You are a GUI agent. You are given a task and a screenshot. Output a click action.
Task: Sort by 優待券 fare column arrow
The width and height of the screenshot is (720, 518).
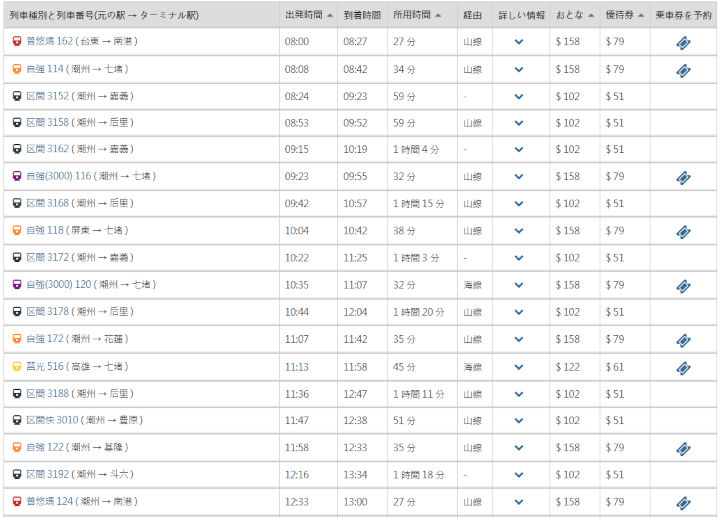click(641, 15)
